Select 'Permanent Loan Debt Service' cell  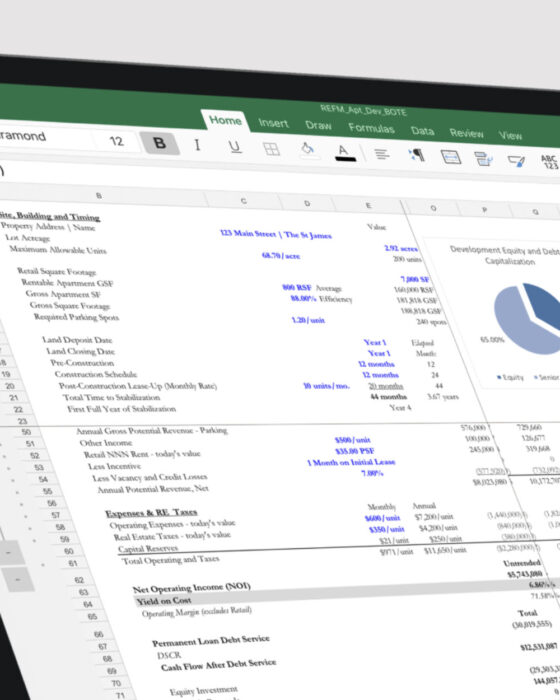tap(211, 641)
